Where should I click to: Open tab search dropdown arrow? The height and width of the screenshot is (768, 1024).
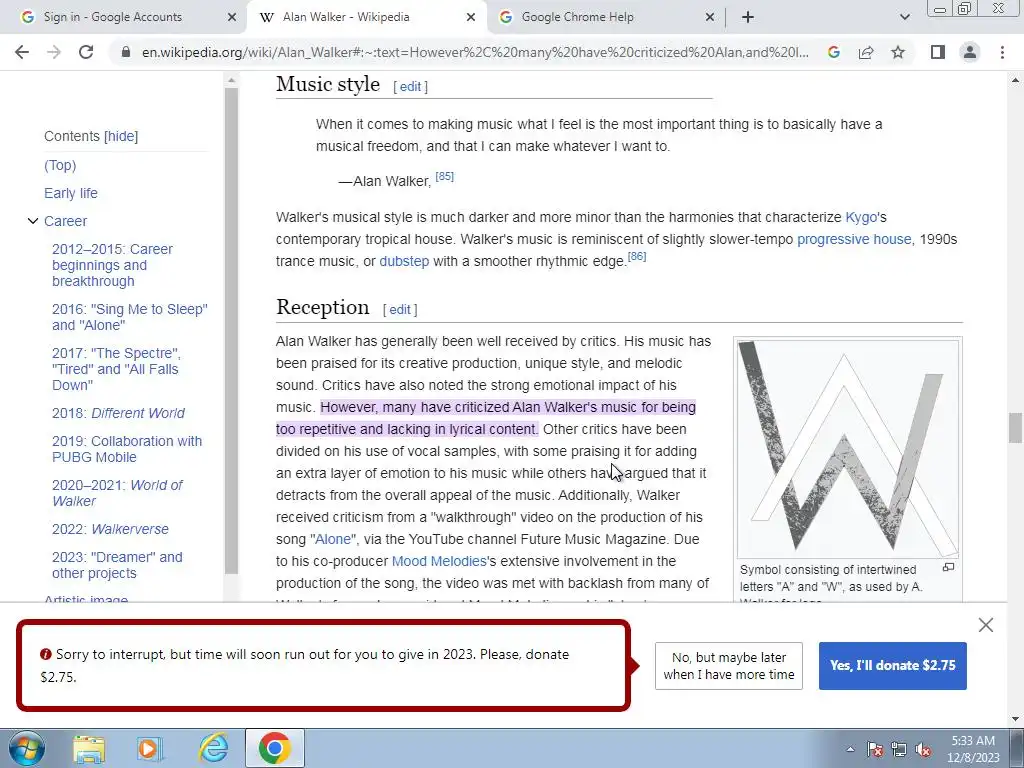pos(904,17)
